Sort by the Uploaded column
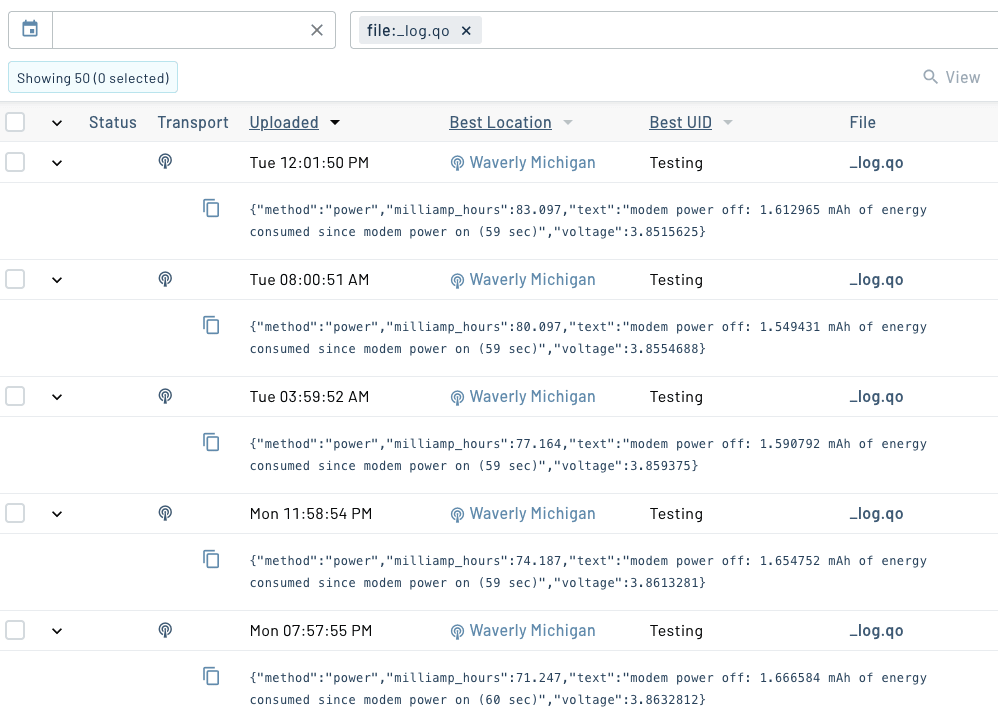 point(284,122)
